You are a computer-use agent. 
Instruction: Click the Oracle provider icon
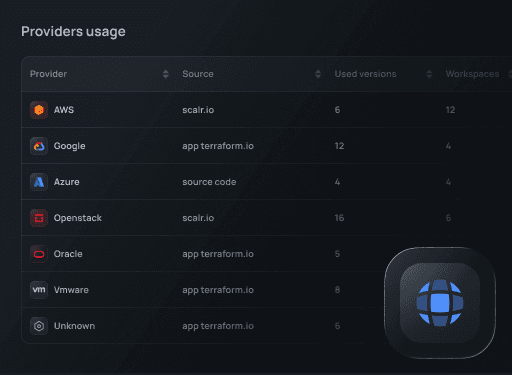point(39,254)
